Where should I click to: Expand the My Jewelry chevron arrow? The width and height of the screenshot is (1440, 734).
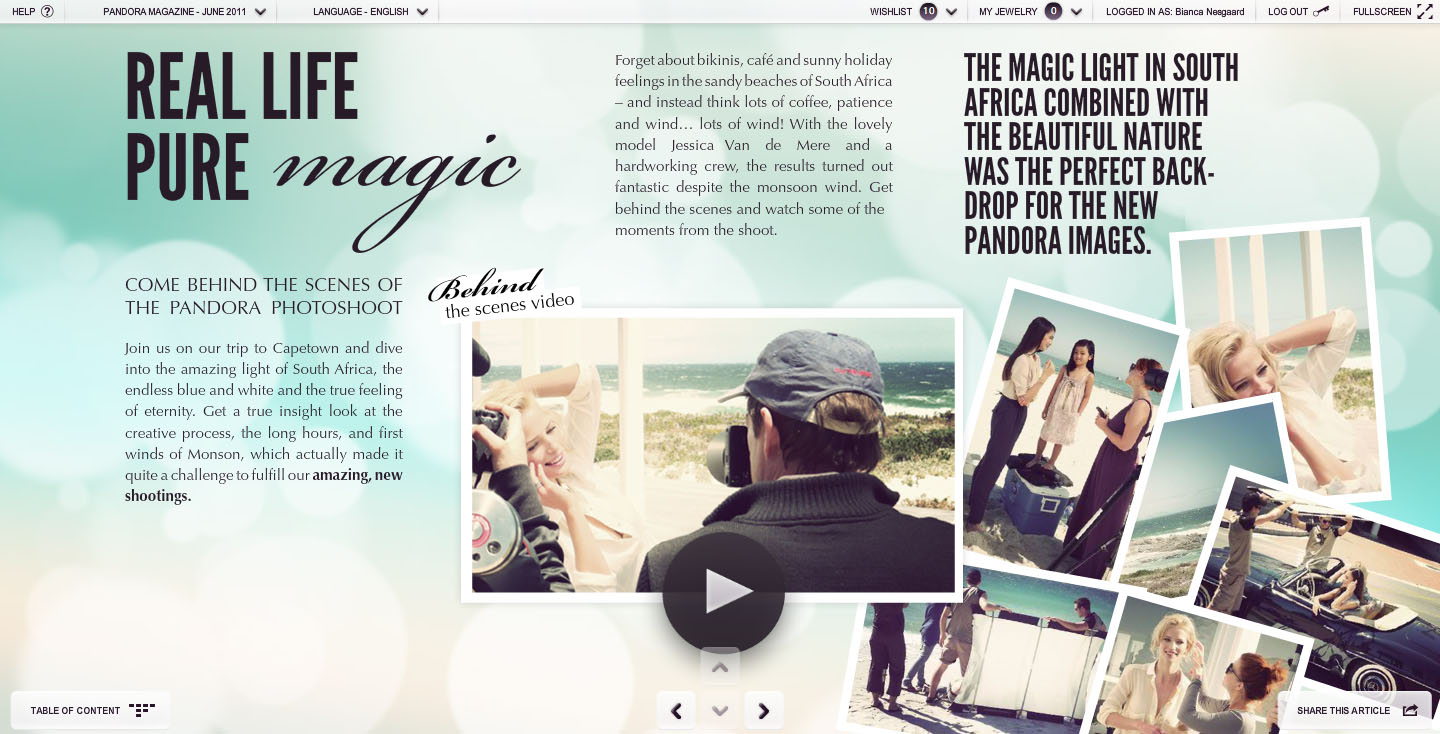[1076, 12]
